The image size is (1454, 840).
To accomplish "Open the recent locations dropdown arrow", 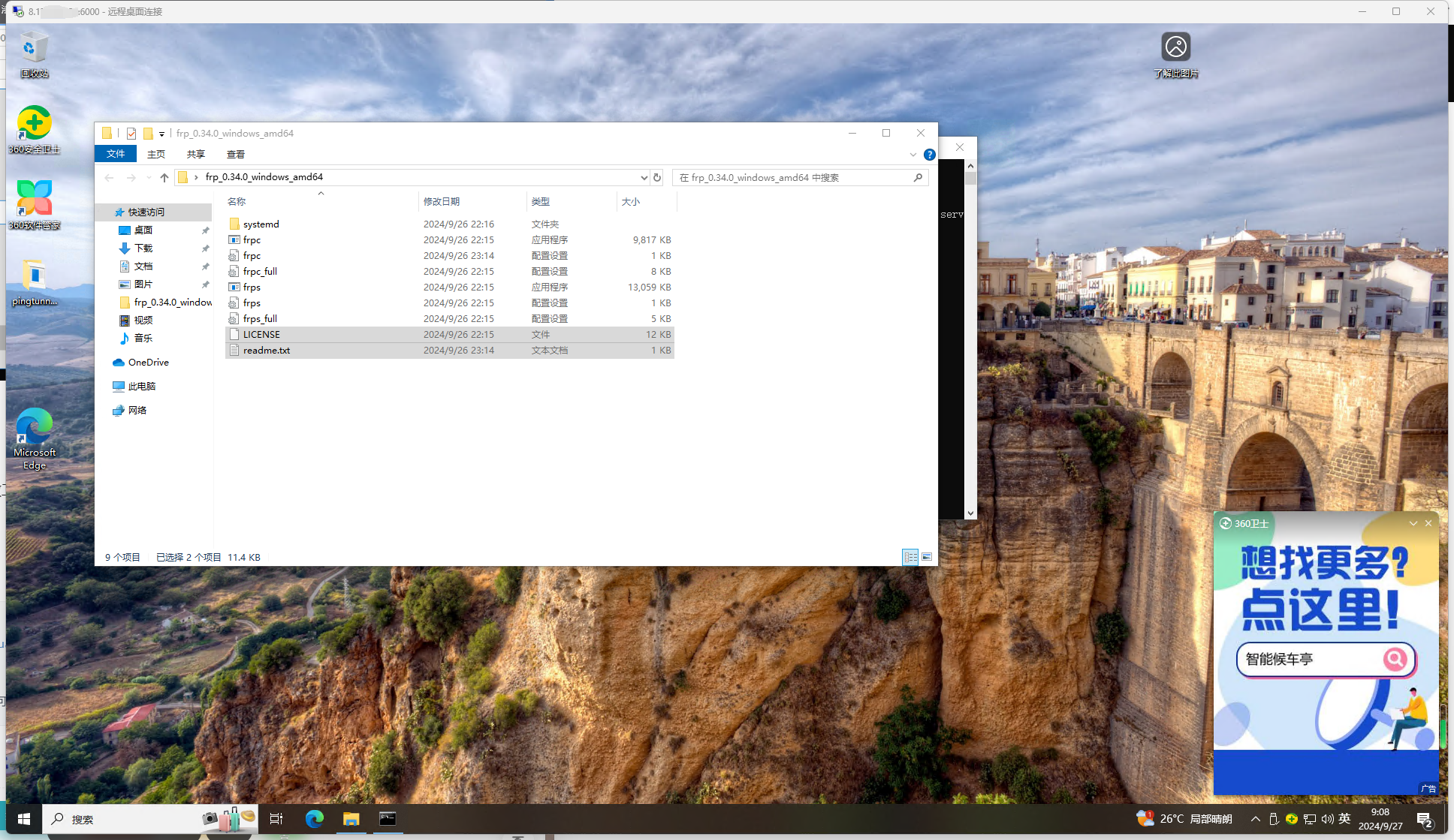I will 149,178.
